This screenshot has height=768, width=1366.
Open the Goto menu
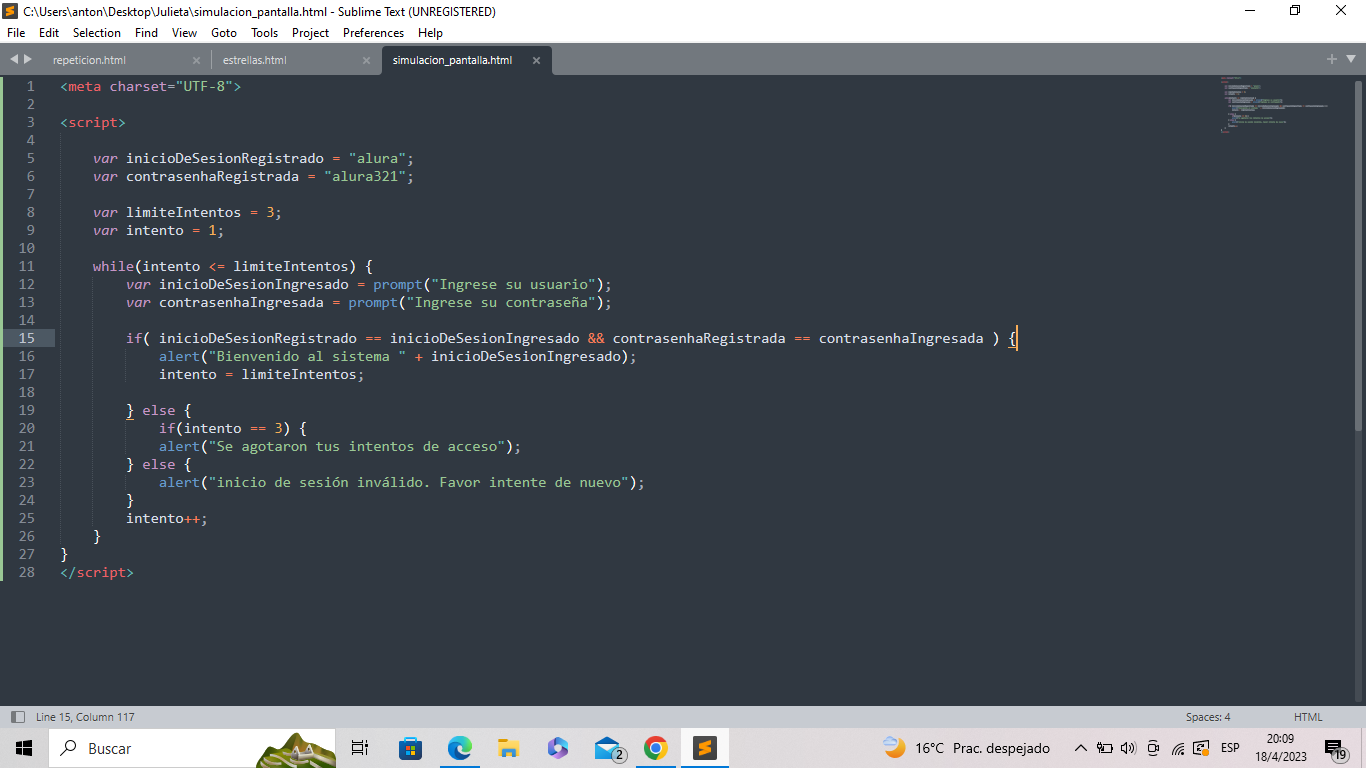coord(224,32)
